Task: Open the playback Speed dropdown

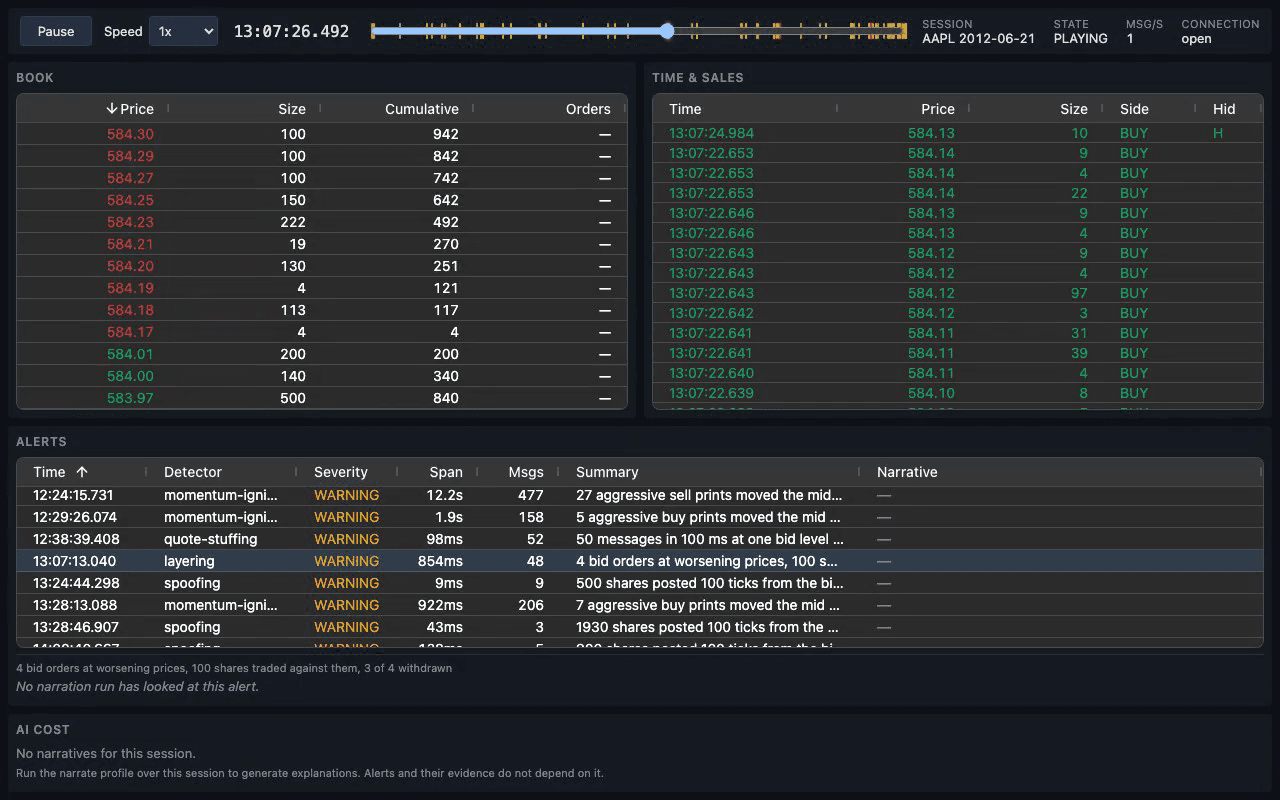Action: pos(184,31)
